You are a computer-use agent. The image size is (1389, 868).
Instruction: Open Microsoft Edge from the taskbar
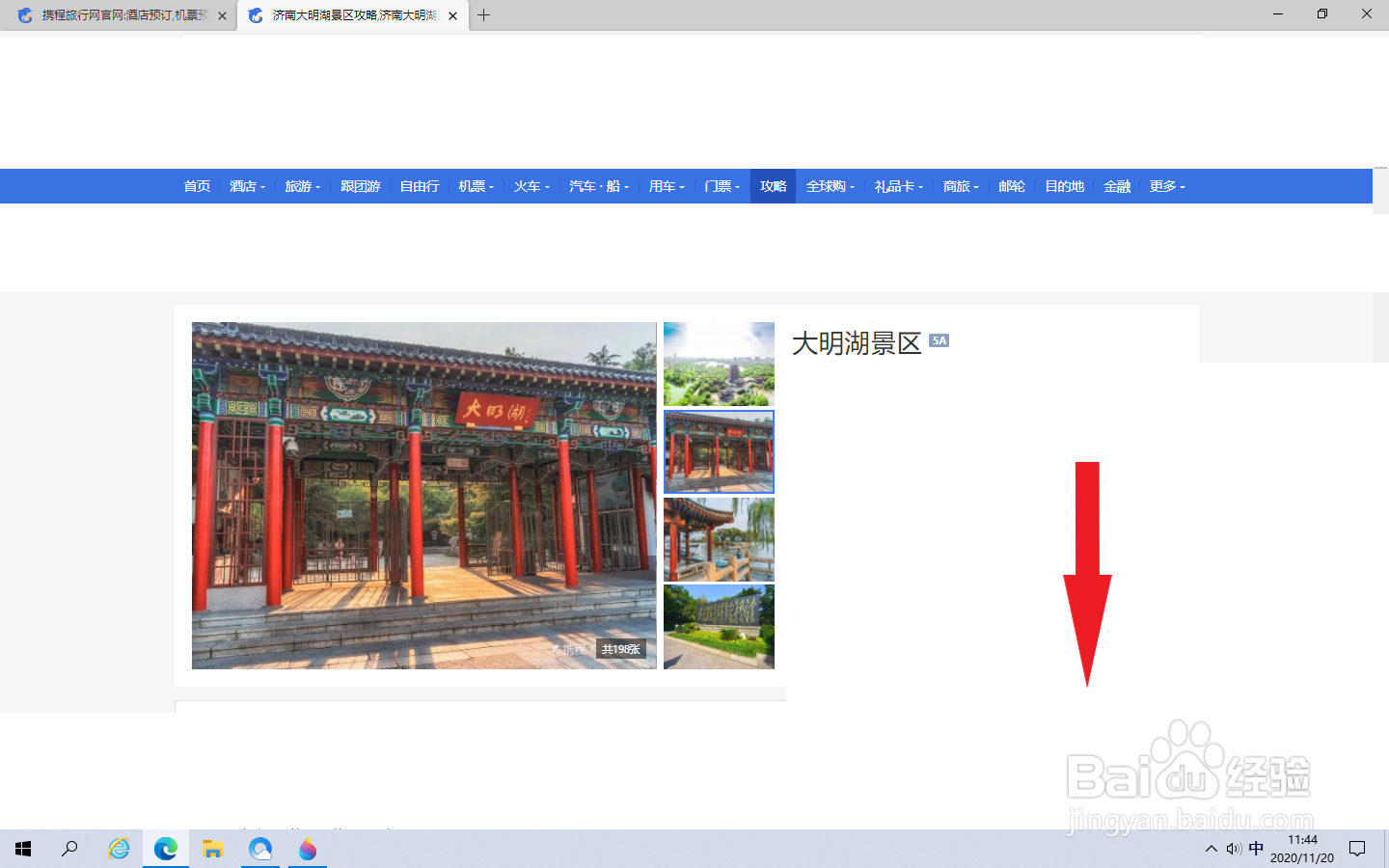coord(166,849)
